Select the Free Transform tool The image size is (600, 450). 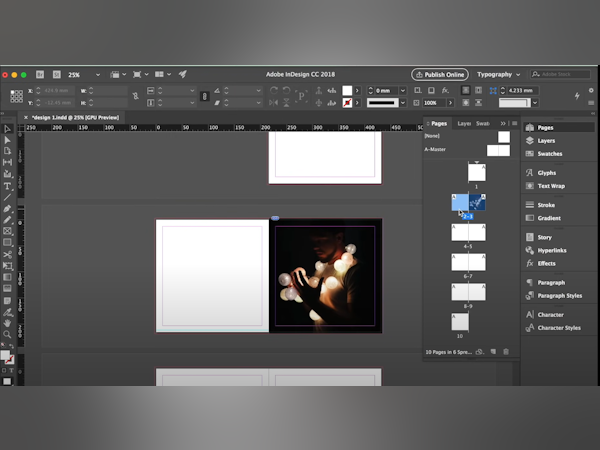tap(7, 266)
